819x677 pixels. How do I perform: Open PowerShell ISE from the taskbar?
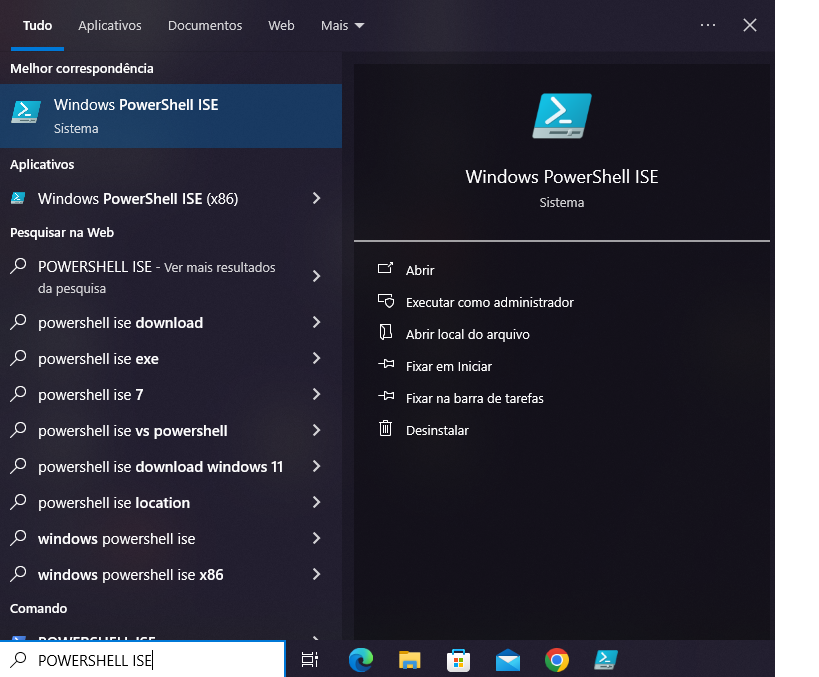pyautogui.click(x=606, y=660)
